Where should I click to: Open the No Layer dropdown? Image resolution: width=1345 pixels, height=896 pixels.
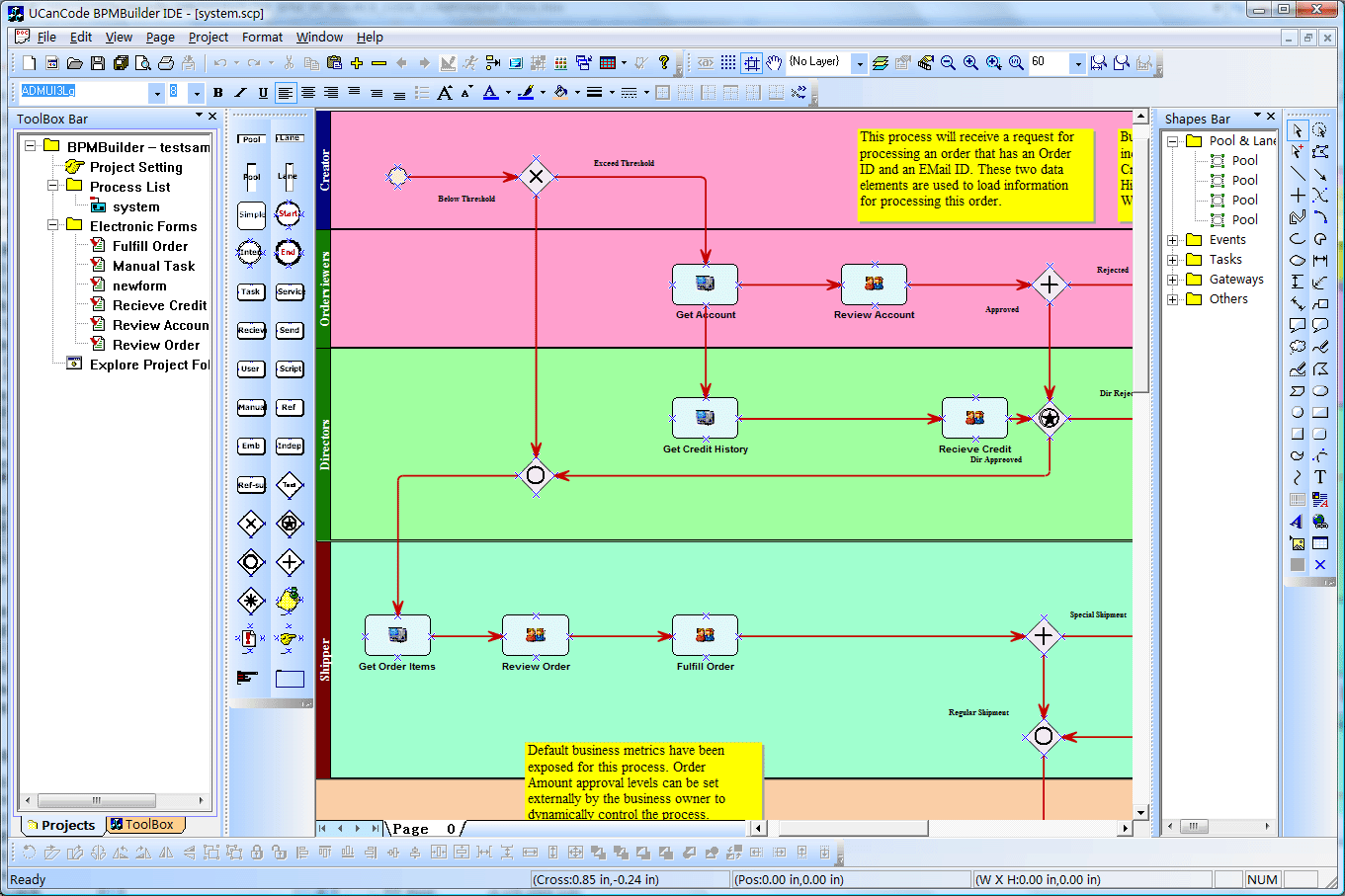[x=860, y=63]
